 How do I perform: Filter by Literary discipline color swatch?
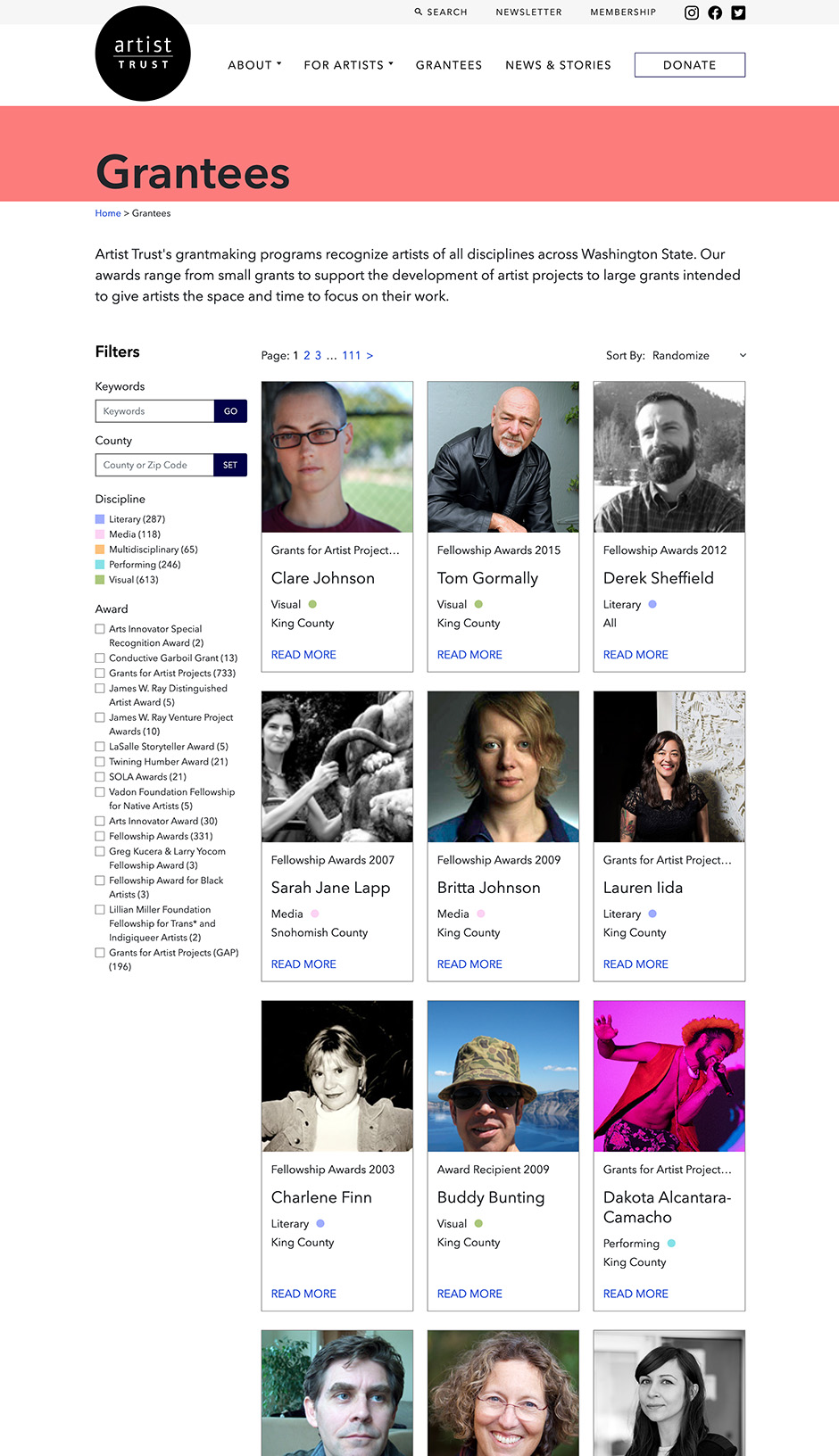coord(100,518)
